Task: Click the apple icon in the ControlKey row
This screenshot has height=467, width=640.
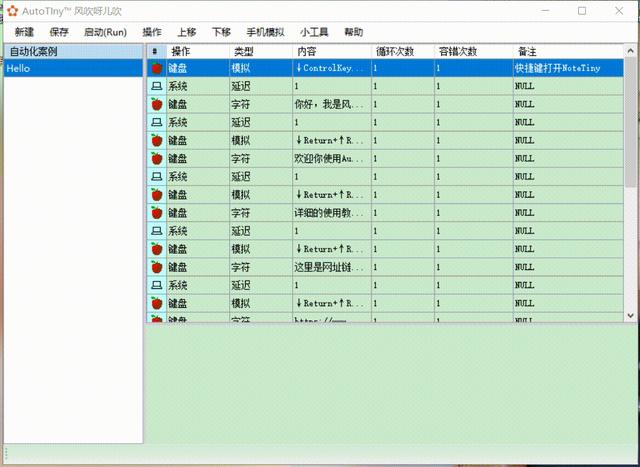Action: coord(157,68)
